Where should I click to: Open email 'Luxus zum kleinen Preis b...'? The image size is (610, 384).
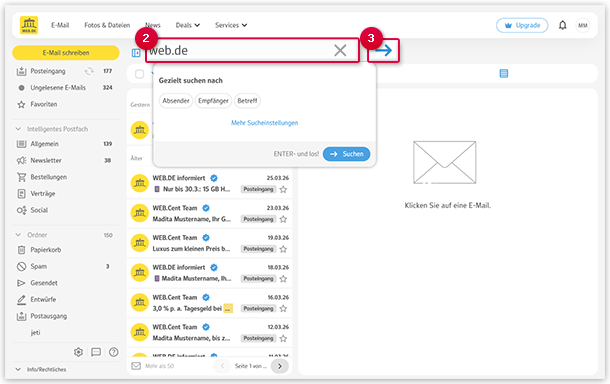pos(209,243)
